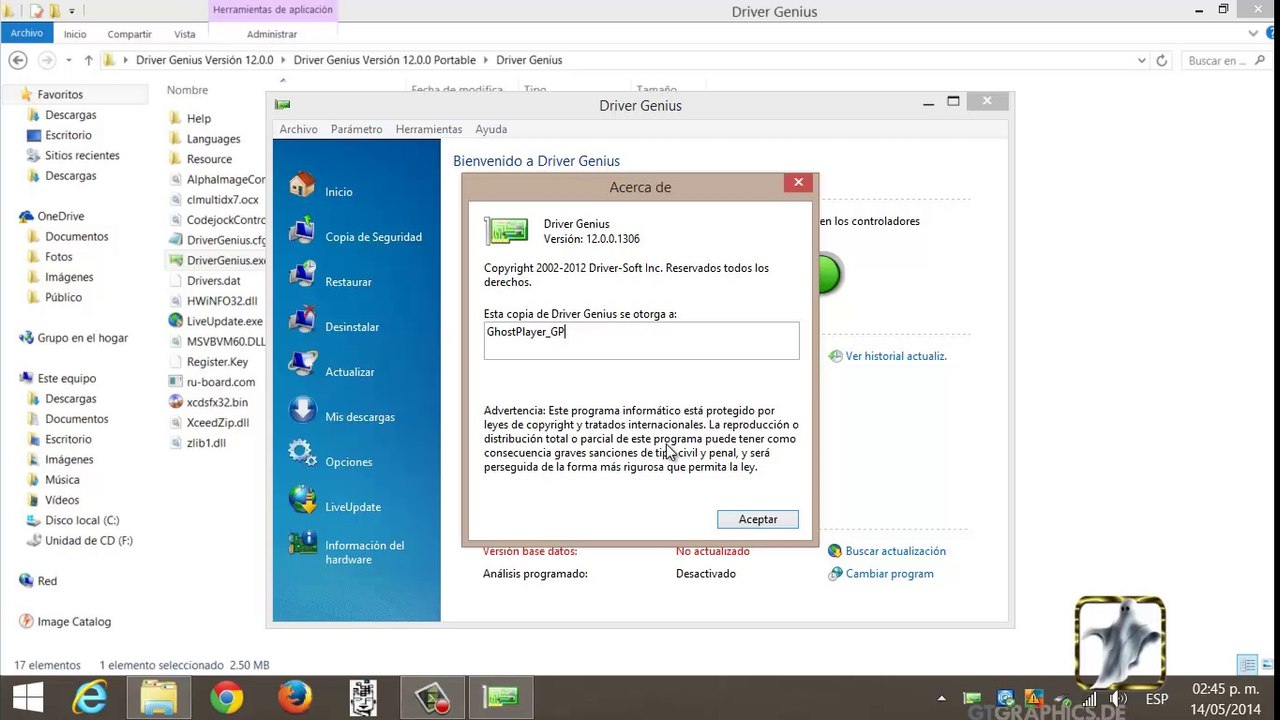Open Ayuda menu in Driver Genius
The image size is (1280, 720).
(x=491, y=129)
